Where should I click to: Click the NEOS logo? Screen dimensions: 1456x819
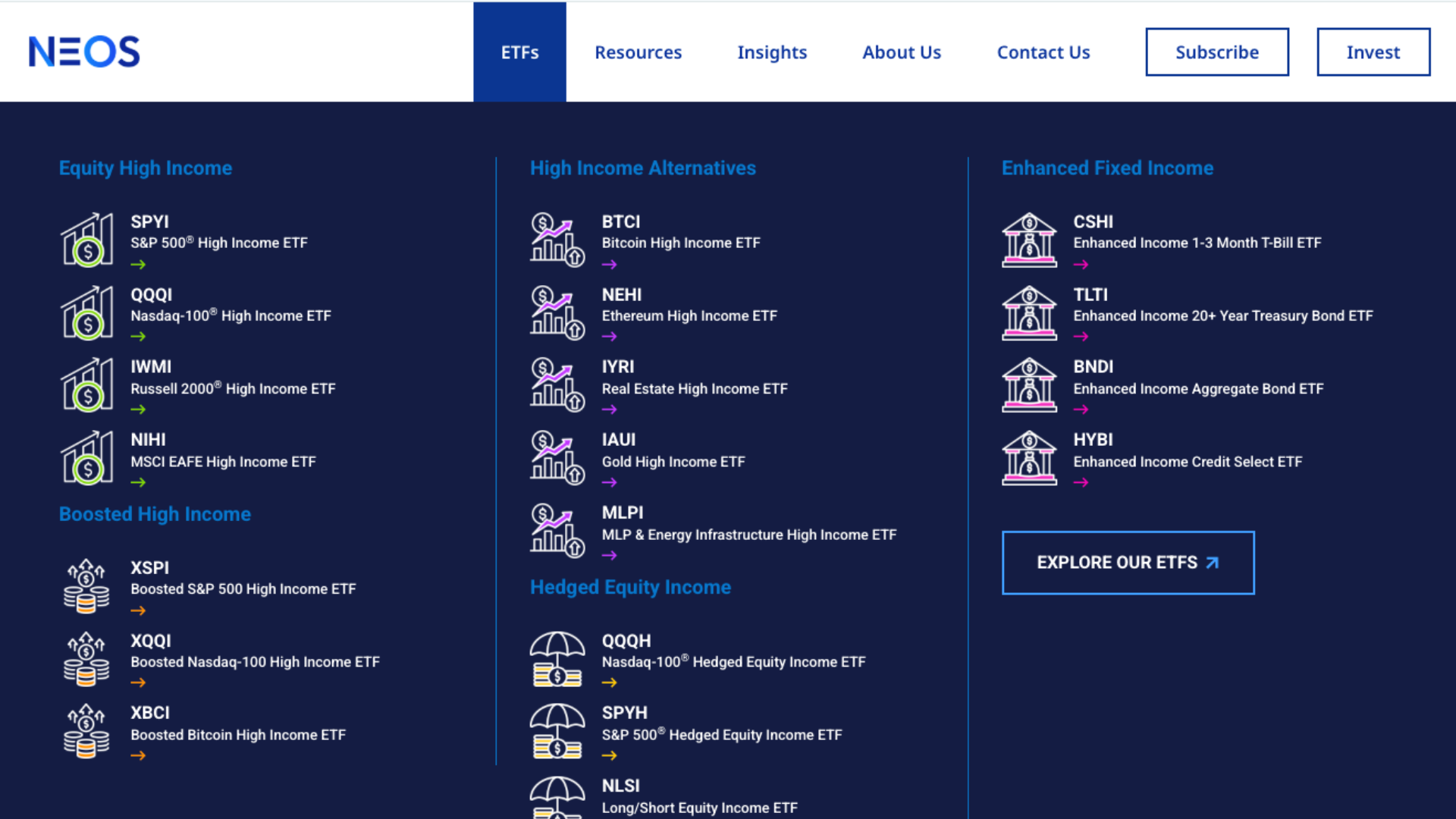pos(84,52)
